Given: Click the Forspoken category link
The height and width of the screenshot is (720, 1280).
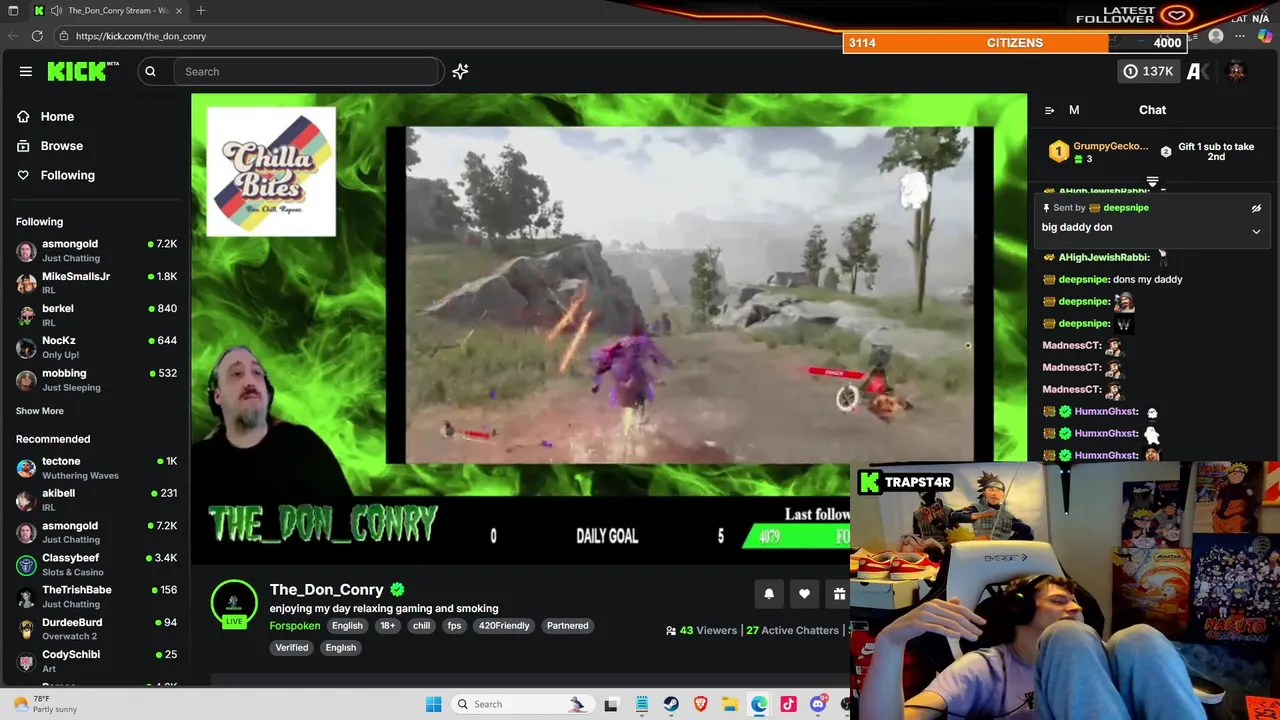Looking at the screenshot, I should (x=295, y=626).
